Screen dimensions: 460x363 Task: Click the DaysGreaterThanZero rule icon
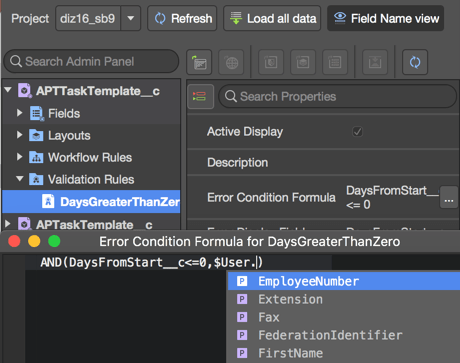tap(48, 201)
